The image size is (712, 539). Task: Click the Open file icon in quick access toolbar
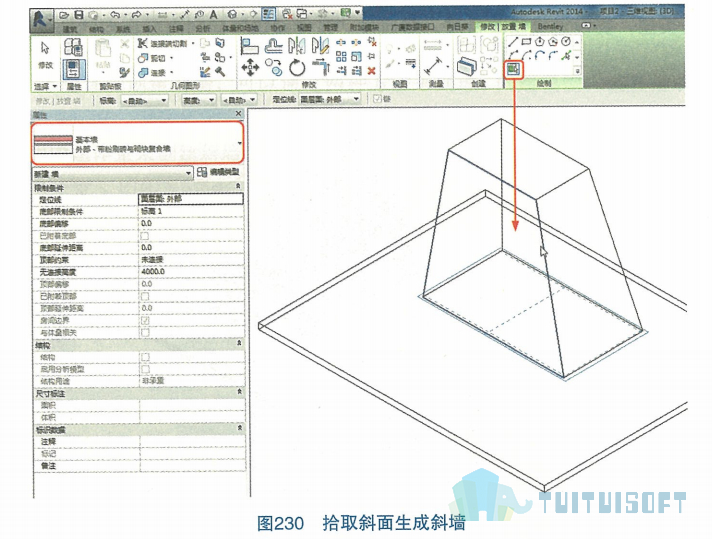[x=64, y=15]
